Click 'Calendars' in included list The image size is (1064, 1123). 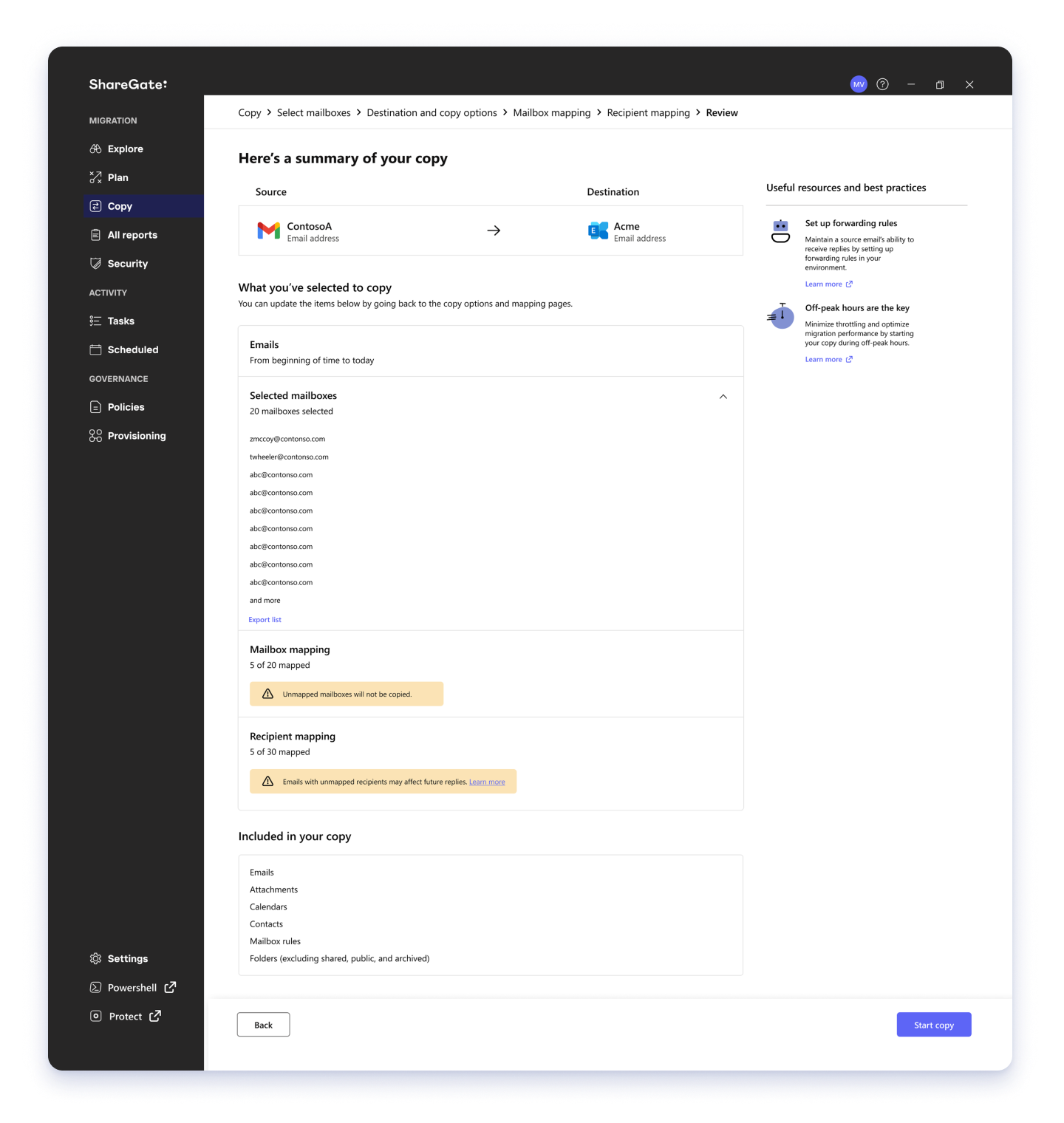coord(268,907)
